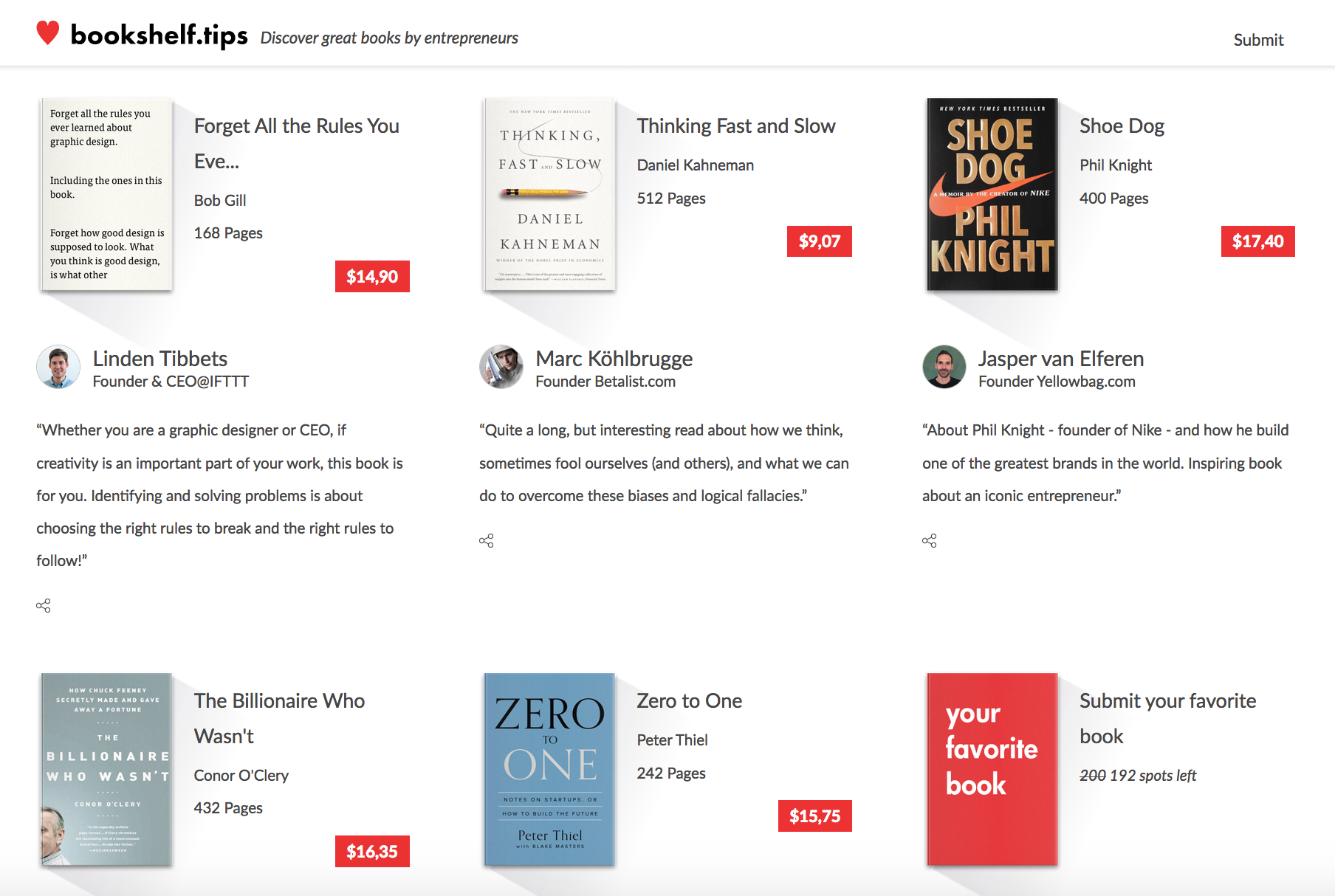Open Linden Tibbets' profile avatar

click(x=58, y=367)
